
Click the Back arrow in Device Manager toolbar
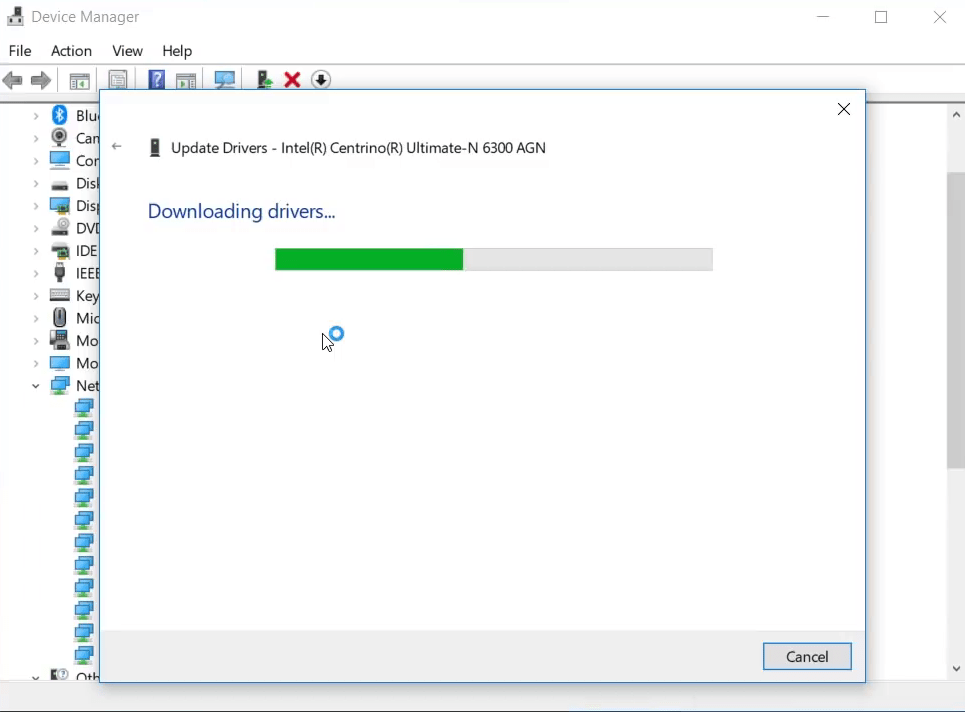pos(13,80)
